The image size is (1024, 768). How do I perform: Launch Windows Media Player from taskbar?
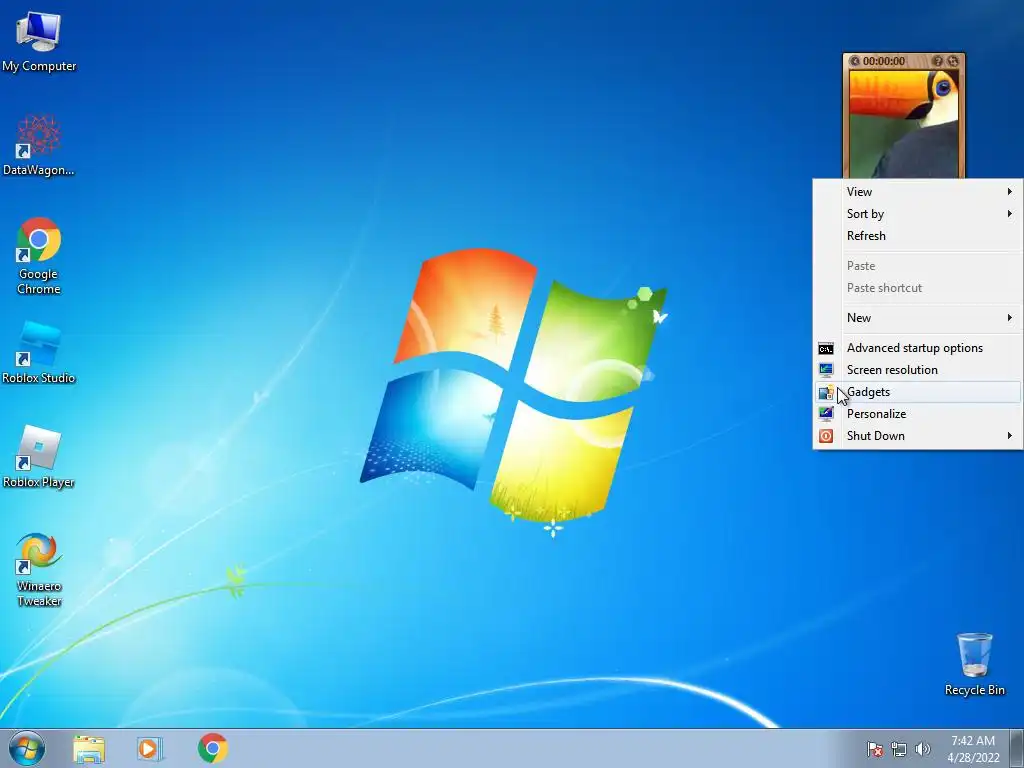[x=150, y=748]
